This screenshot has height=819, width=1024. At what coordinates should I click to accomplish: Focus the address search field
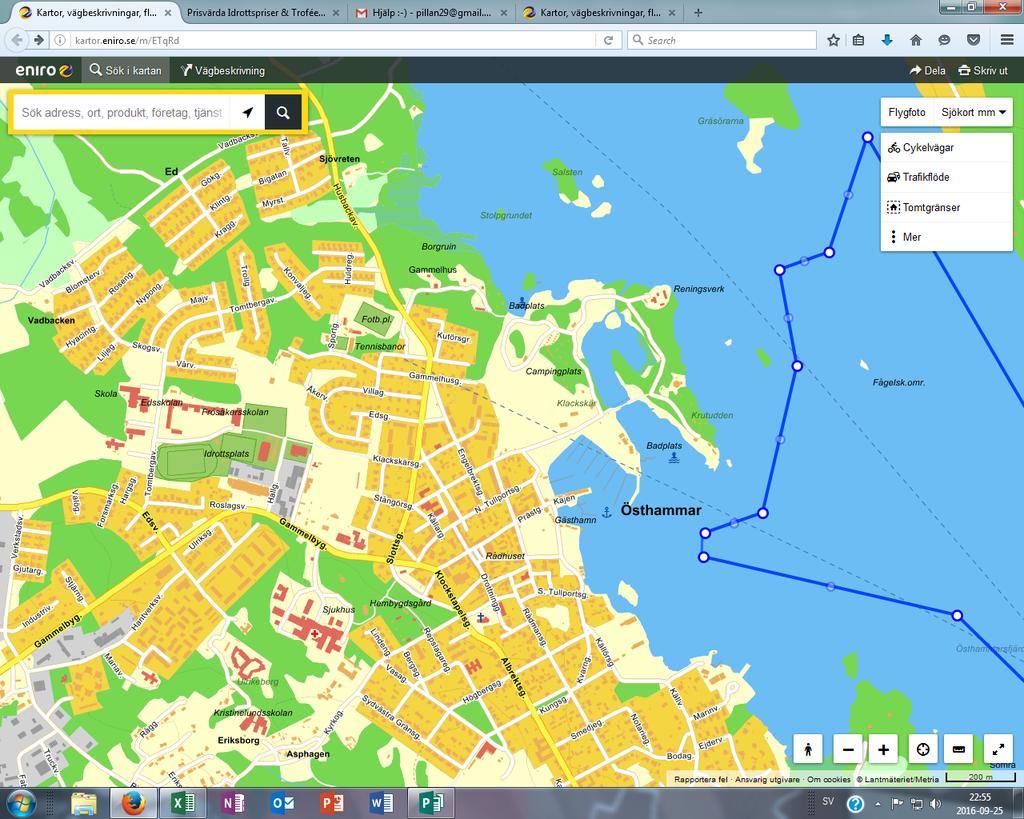(x=122, y=112)
